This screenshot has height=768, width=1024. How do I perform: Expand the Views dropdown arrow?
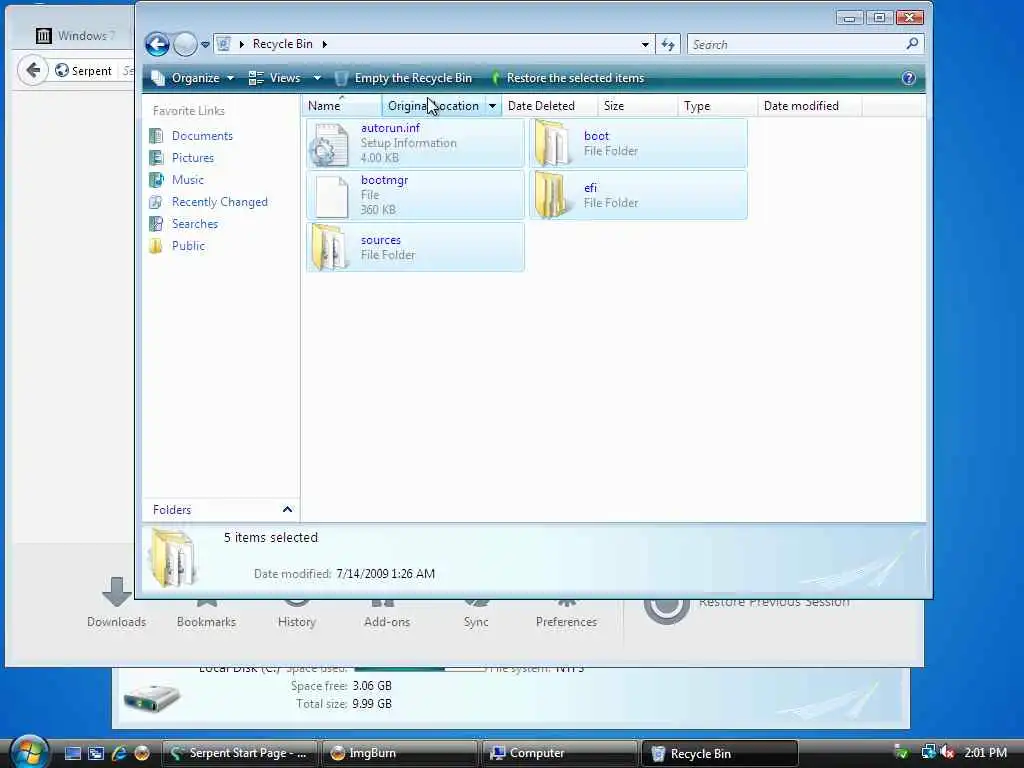click(317, 78)
